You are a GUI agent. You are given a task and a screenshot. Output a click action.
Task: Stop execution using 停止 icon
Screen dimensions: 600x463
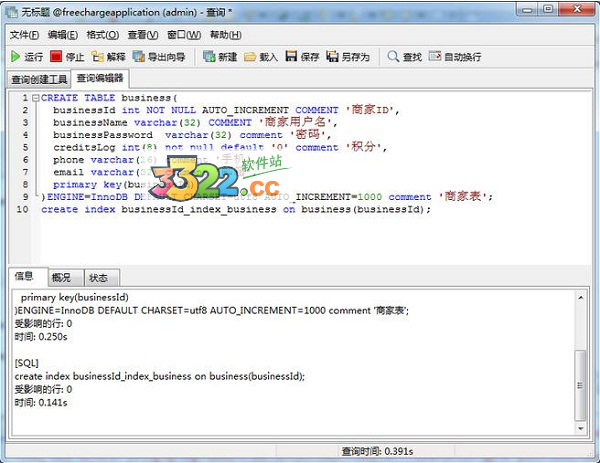(67, 57)
